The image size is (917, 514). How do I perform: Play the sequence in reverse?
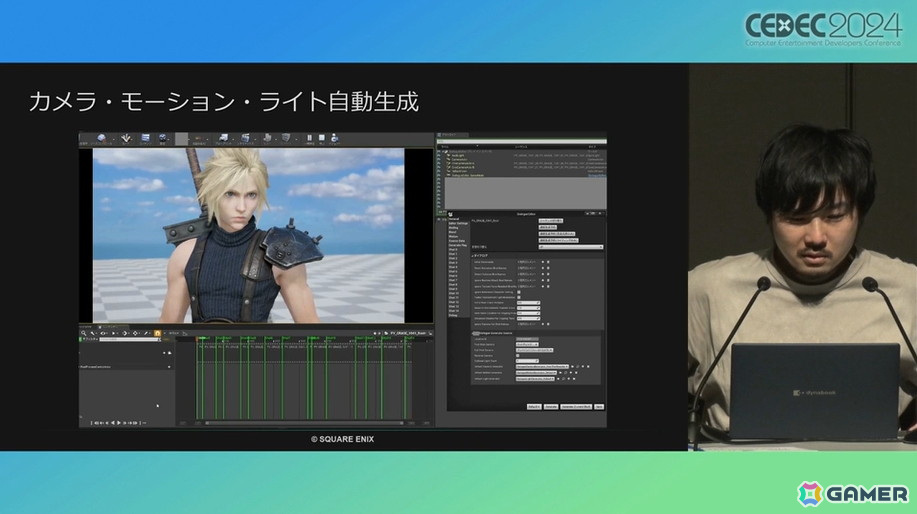(113, 423)
